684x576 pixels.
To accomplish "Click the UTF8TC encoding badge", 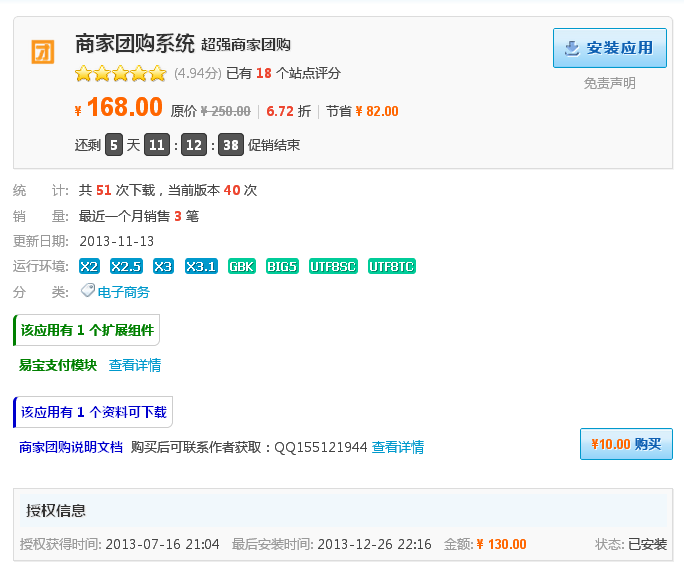I will [x=392, y=266].
